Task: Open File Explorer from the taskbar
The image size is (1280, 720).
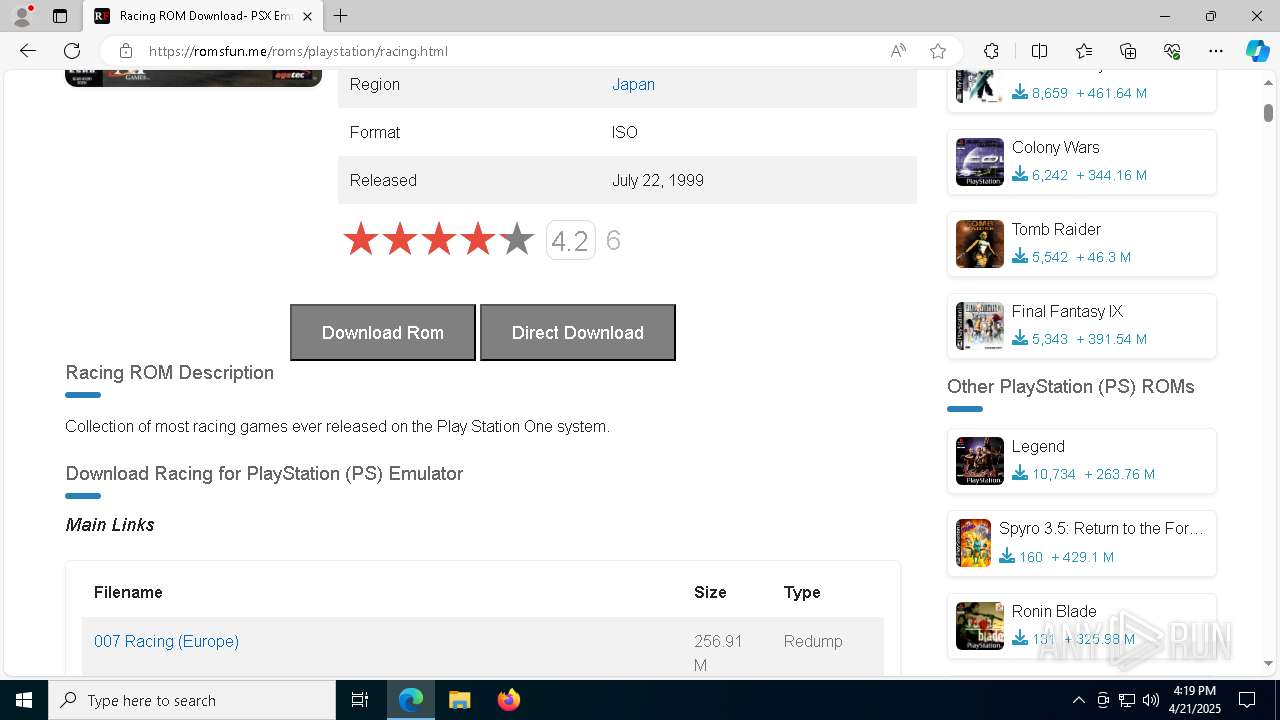Action: (459, 700)
